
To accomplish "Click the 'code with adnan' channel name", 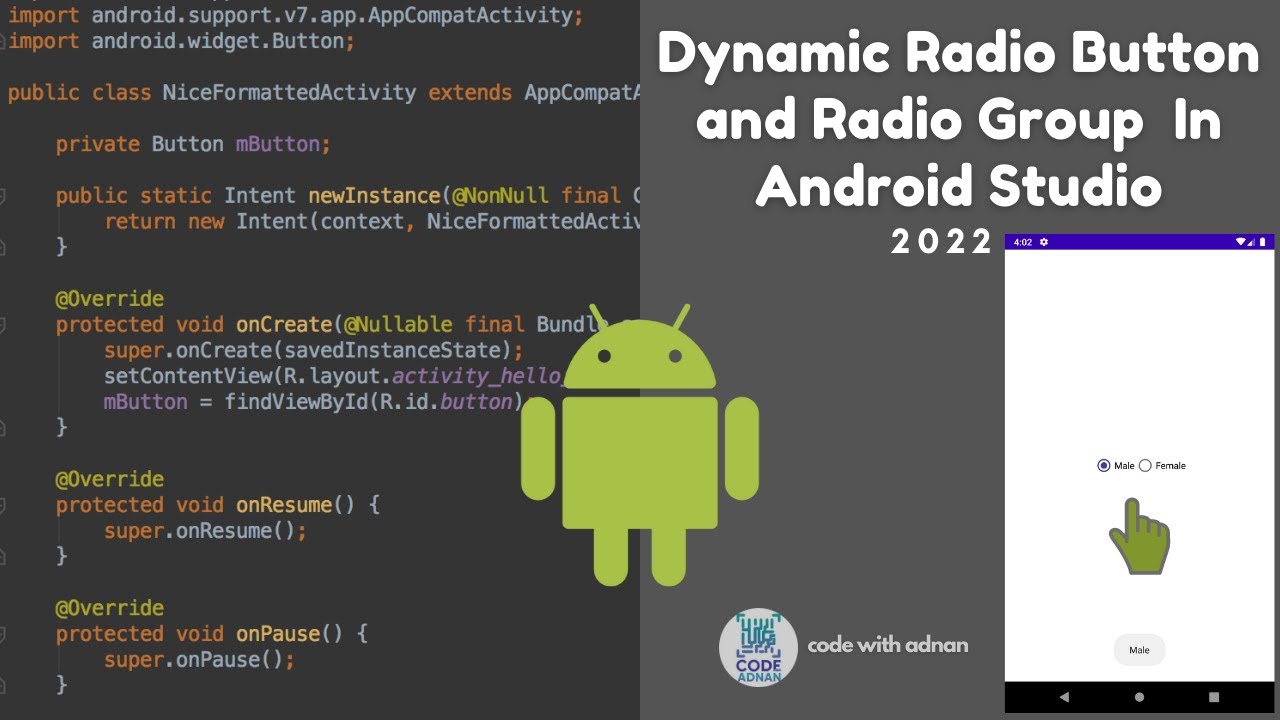I will pyautogui.click(x=888, y=645).
